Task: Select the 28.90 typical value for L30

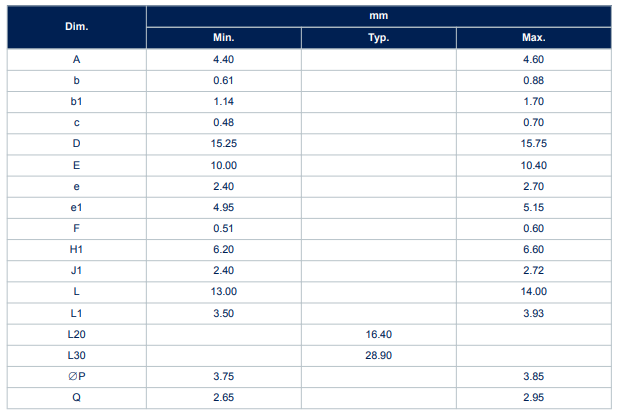Action: coord(378,355)
